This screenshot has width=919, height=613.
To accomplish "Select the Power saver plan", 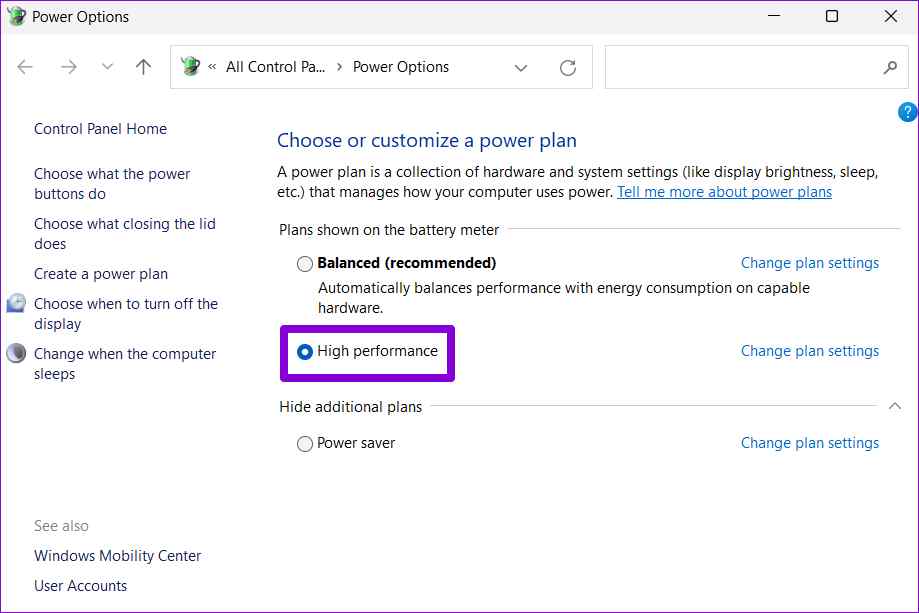I will coord(305,444).
